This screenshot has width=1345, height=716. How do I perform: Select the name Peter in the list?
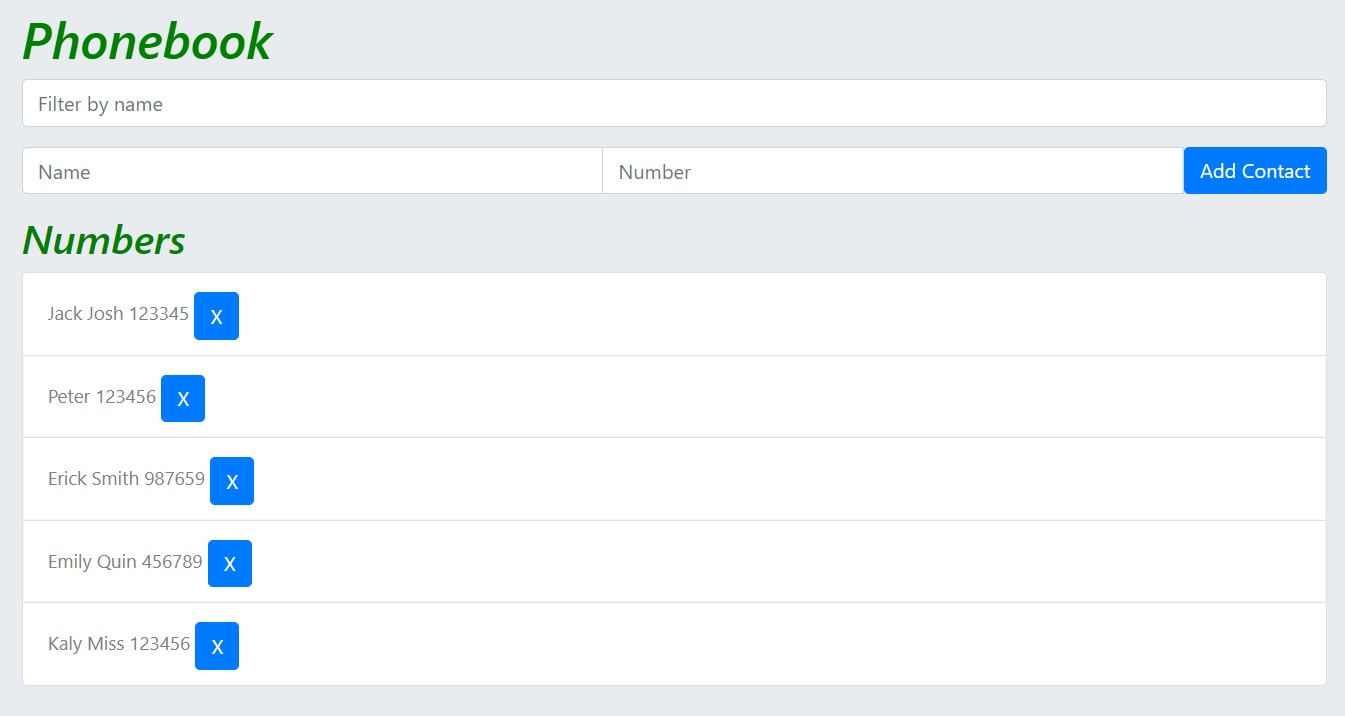(69, 397)
